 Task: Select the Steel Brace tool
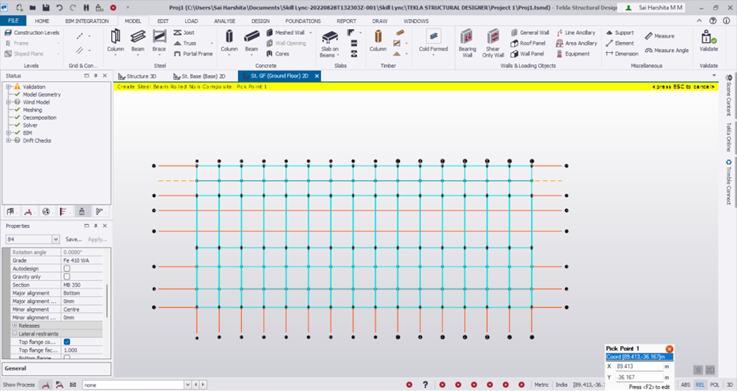[x=159, y=40]
